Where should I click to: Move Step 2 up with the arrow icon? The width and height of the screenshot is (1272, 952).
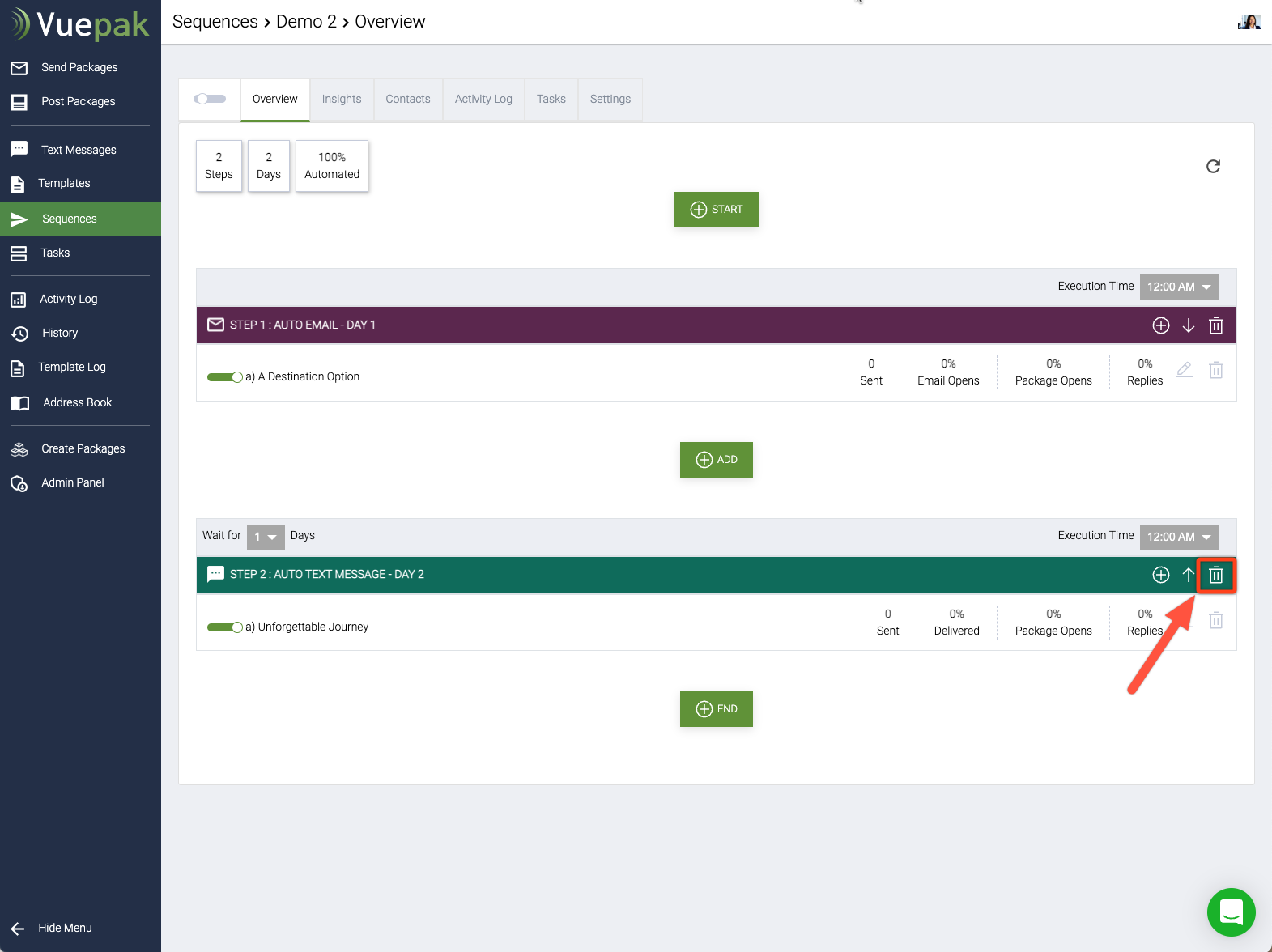(1188, 575)
